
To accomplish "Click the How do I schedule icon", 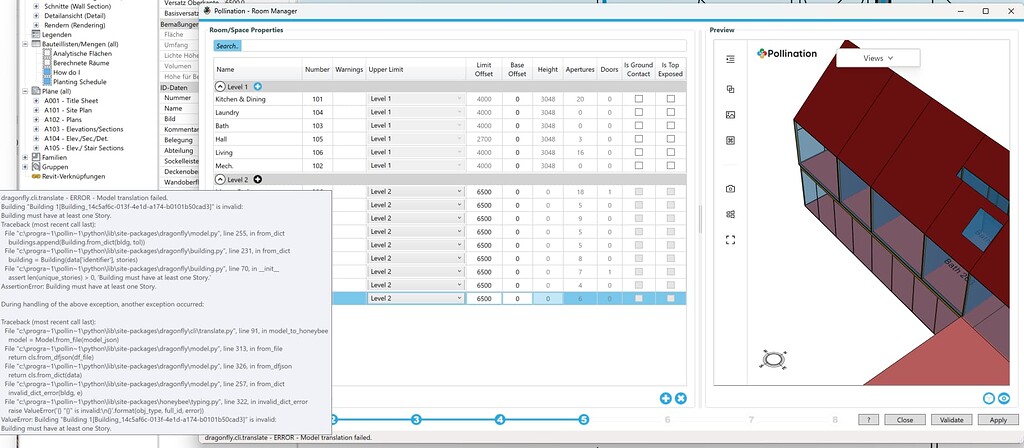I will [x=47, y=72].
